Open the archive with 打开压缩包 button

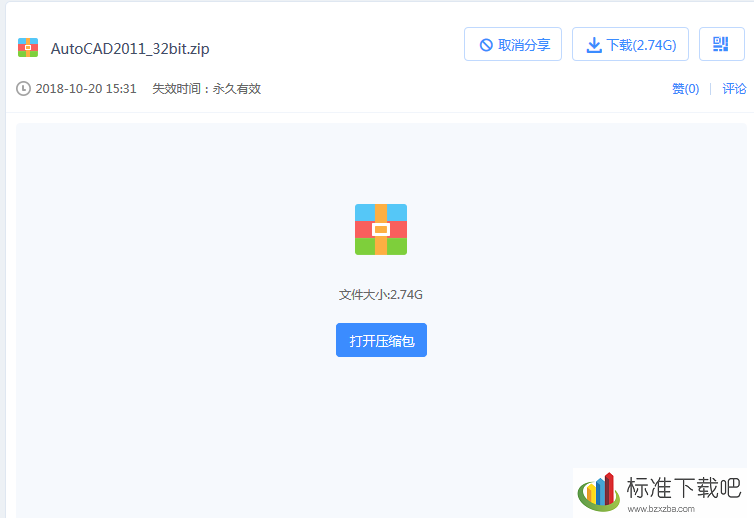(381, 340)
